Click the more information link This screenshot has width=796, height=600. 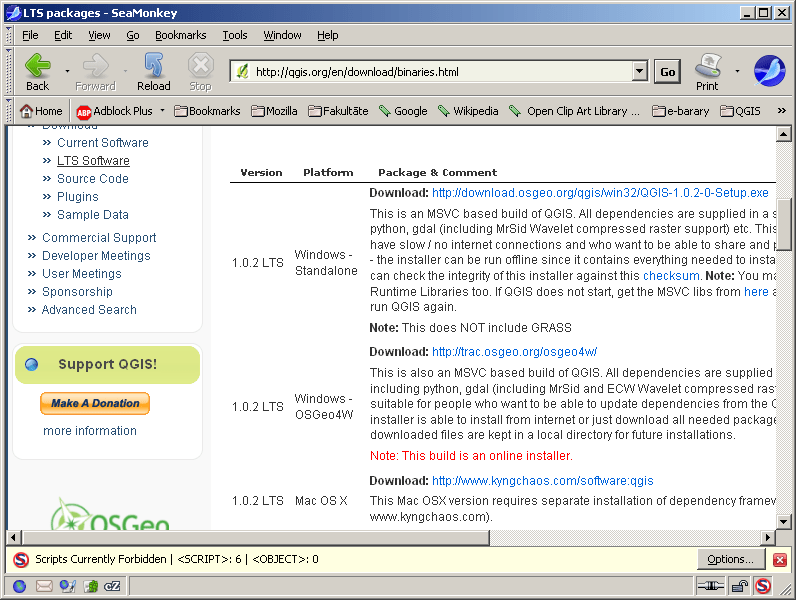click(90, 431)
